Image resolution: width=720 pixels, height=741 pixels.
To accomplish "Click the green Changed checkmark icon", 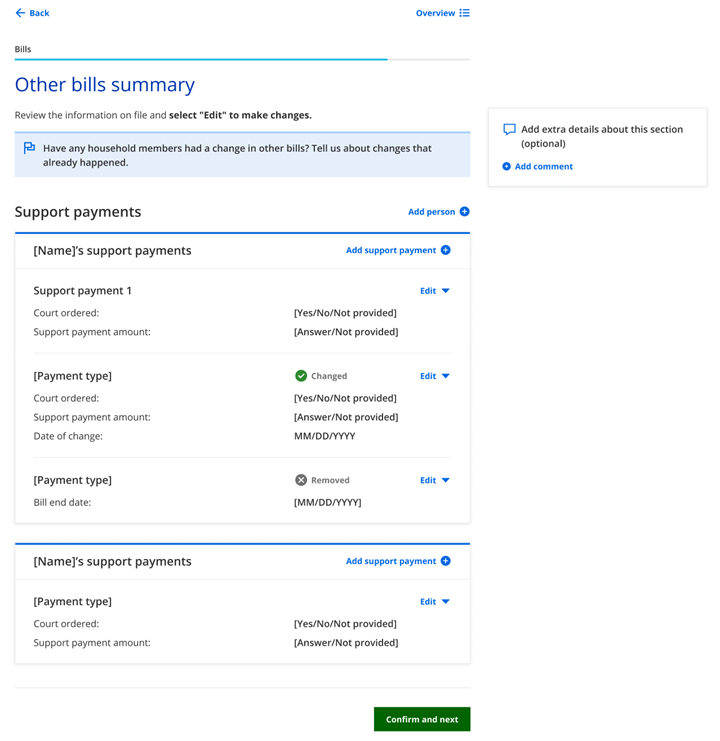I will point(301,376).
